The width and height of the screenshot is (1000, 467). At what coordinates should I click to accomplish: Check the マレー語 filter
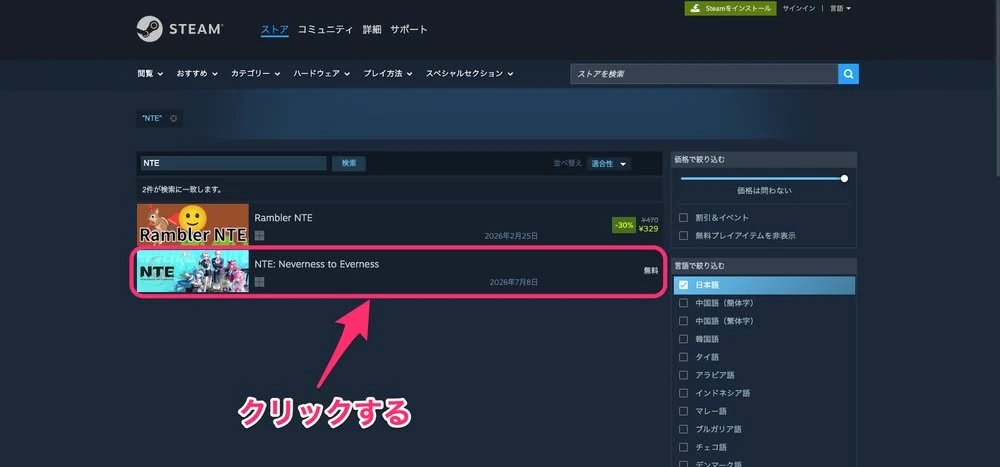coord(684,411)
